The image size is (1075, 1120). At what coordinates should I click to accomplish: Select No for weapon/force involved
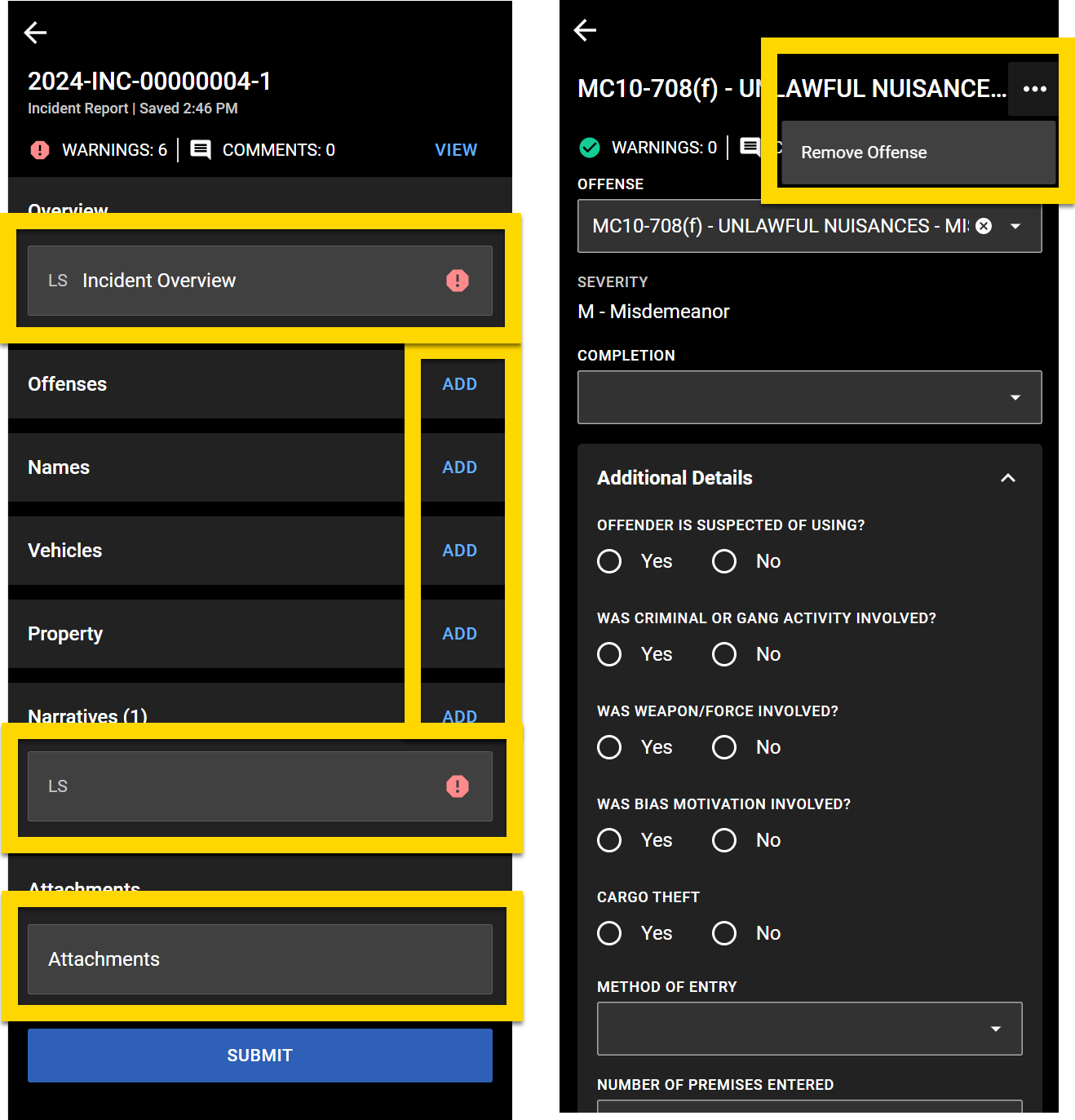click(x=724, y=747)
